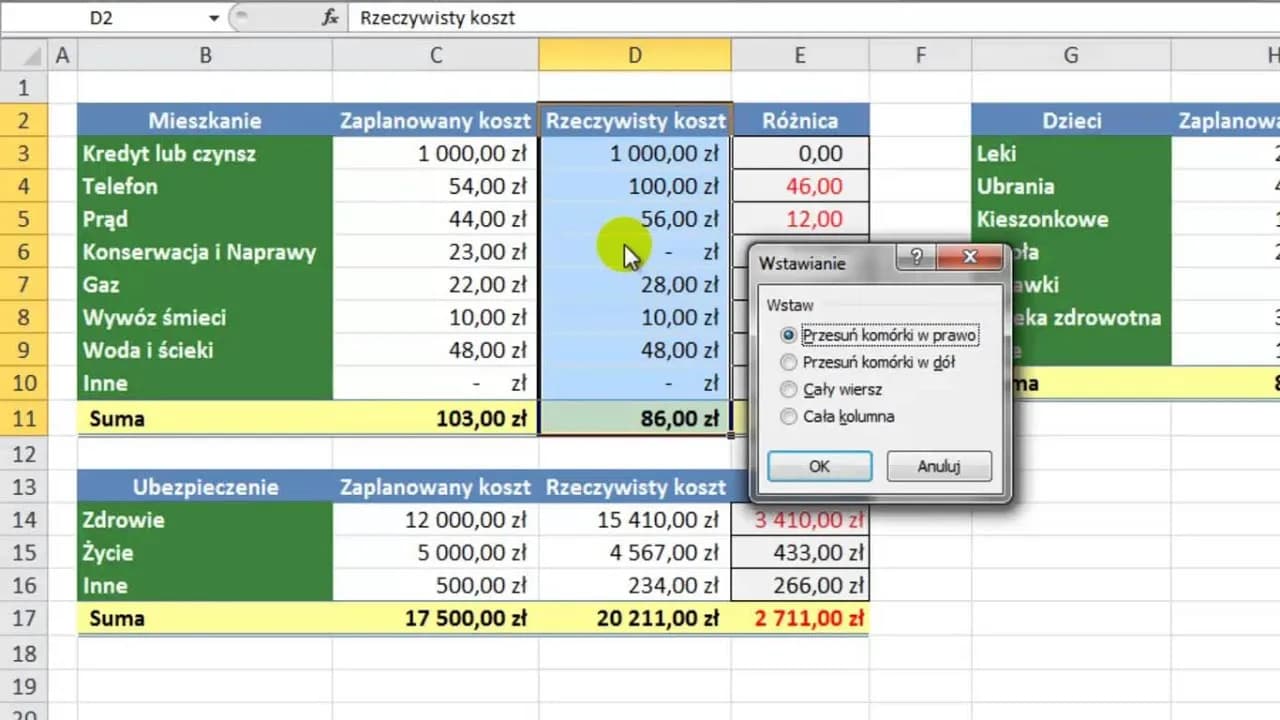Select row 11 header
Viewport: 1280px width, 720px height.
click(24, 418)
